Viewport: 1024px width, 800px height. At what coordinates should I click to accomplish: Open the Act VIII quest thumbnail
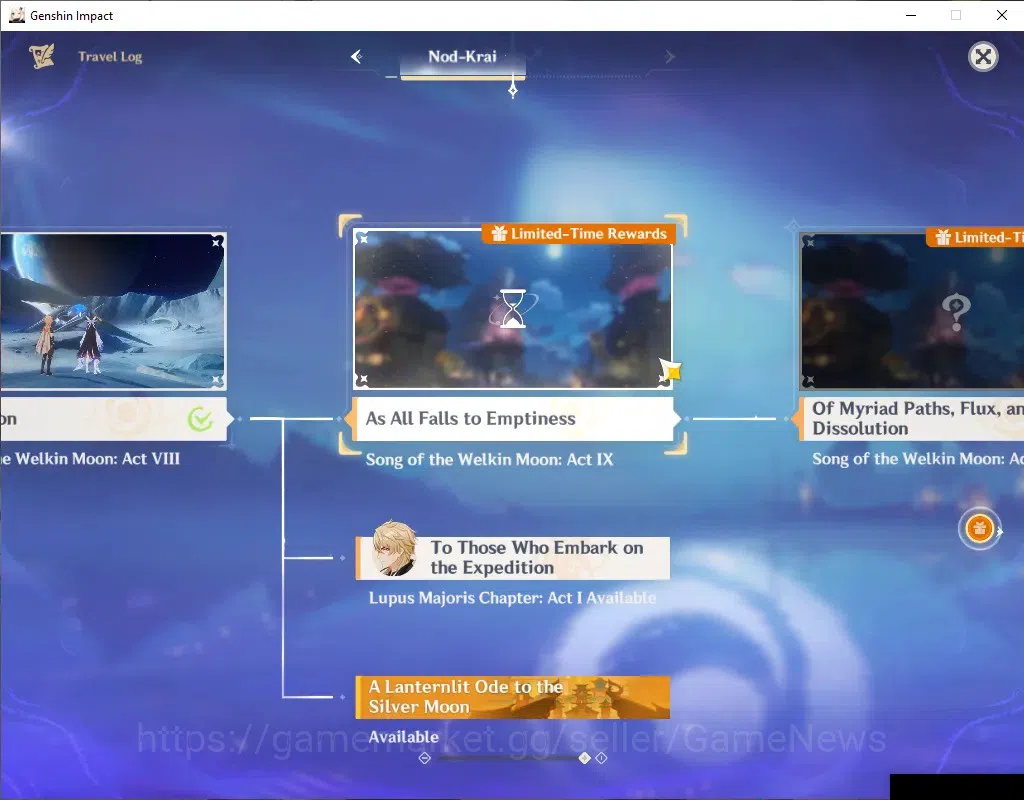[x=112, y=311]
